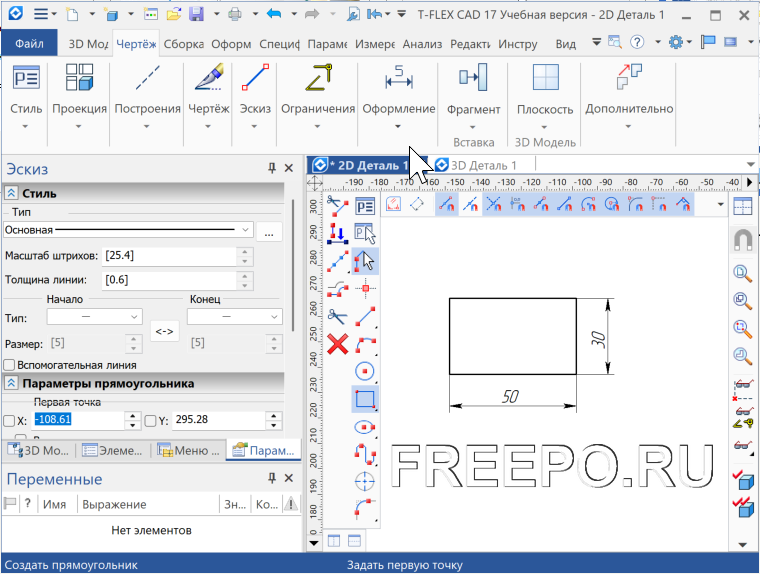The width and height of the screenshot is (760, 574).
Task: Click the Файл button
Action: 30,45
